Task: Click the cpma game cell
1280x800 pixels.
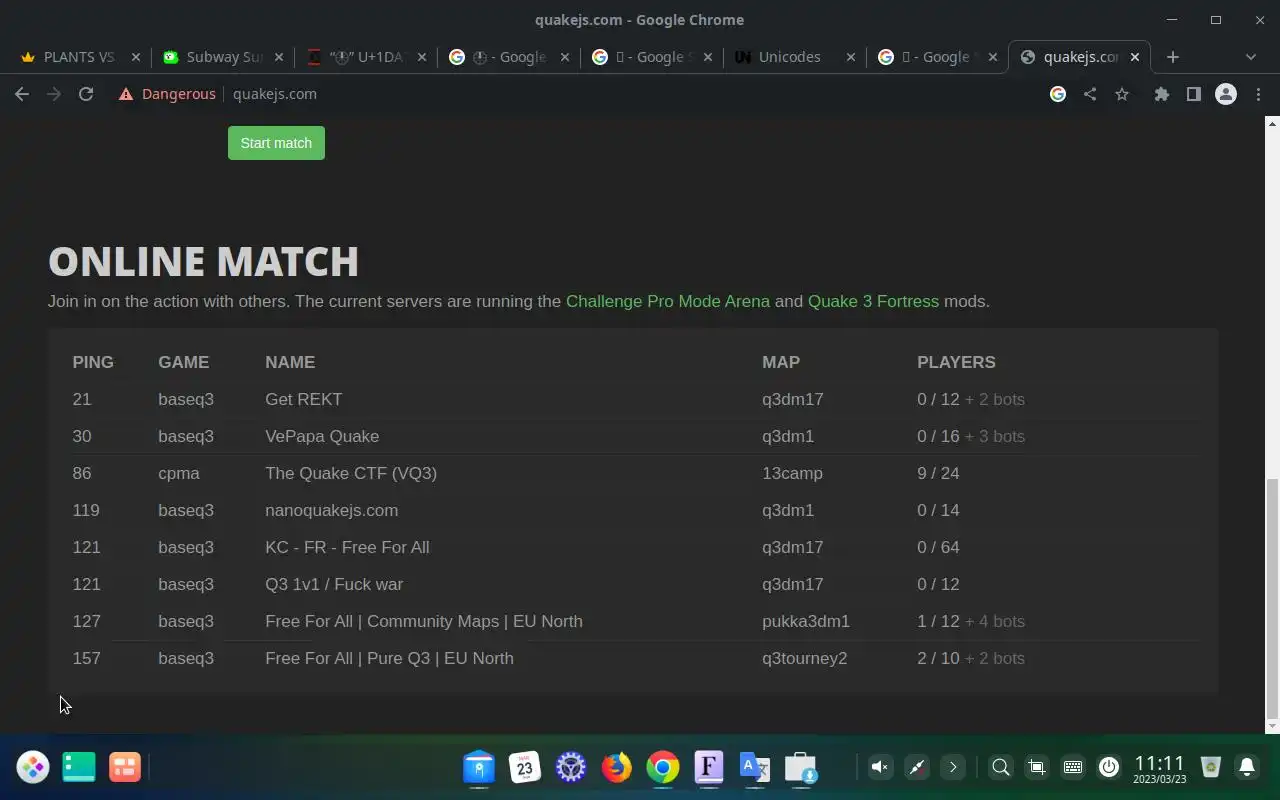Action: tap(179, 473)
